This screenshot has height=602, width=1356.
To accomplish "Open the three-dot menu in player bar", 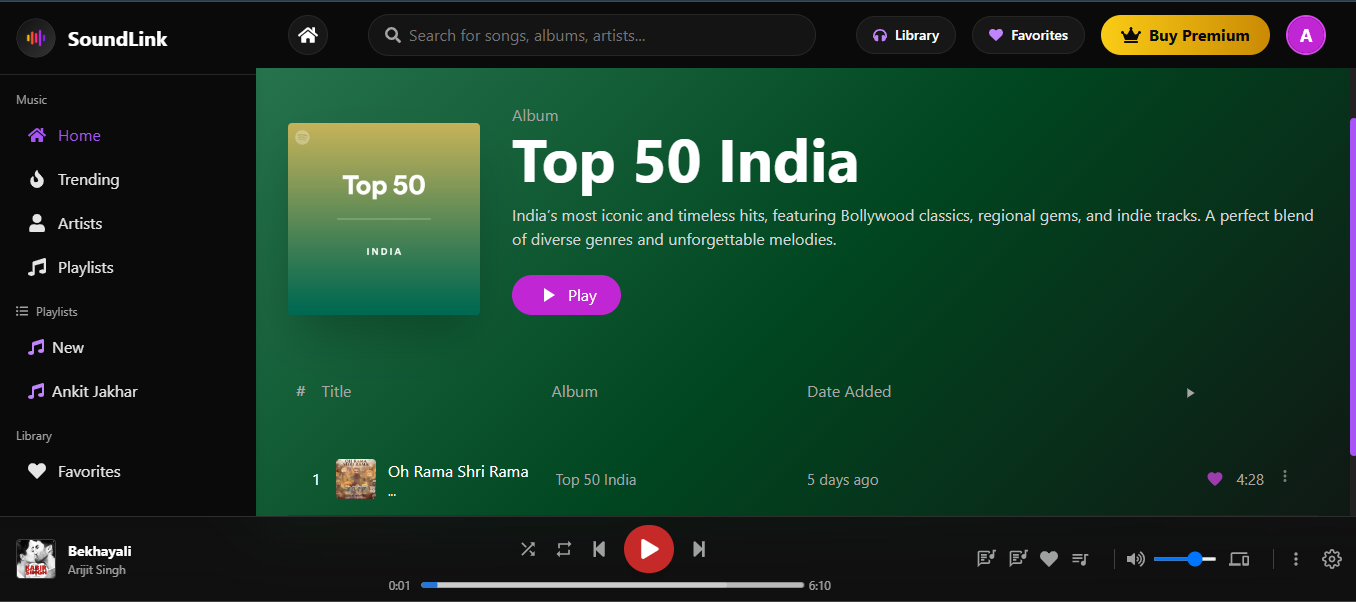I will (1295, 559).
